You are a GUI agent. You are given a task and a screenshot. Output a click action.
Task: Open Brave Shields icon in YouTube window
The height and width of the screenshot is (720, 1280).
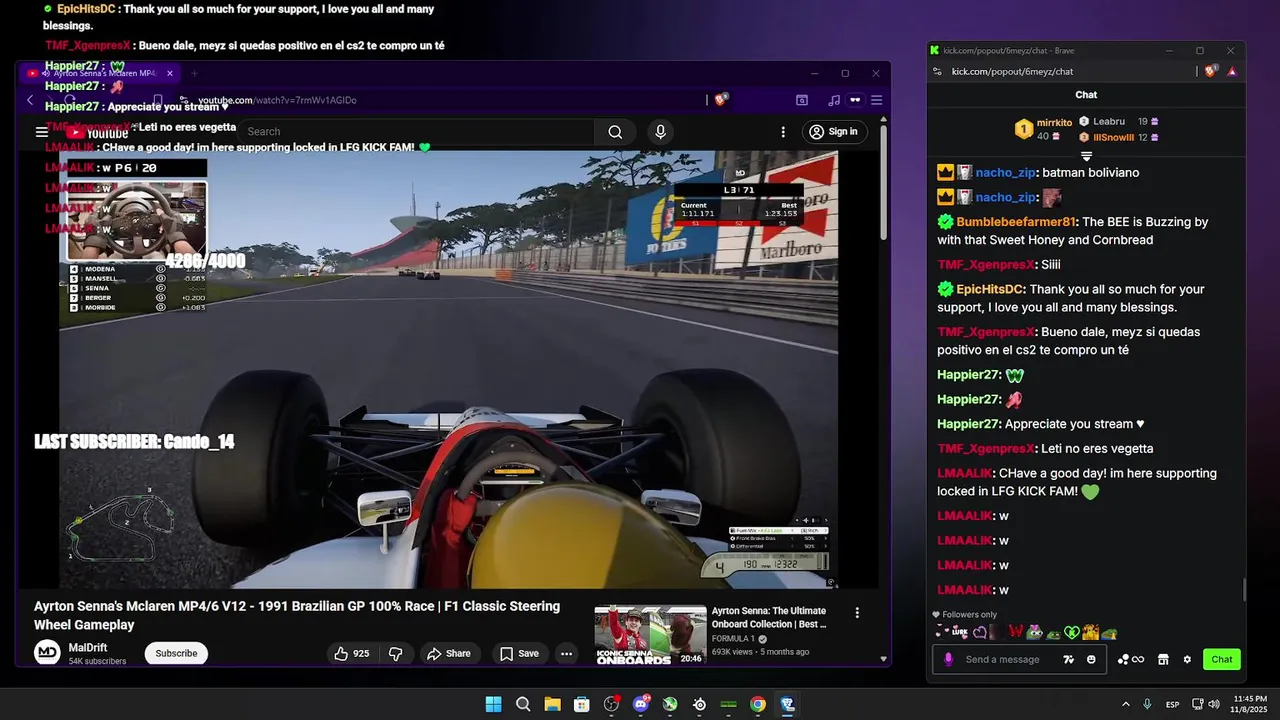point(721,99)
